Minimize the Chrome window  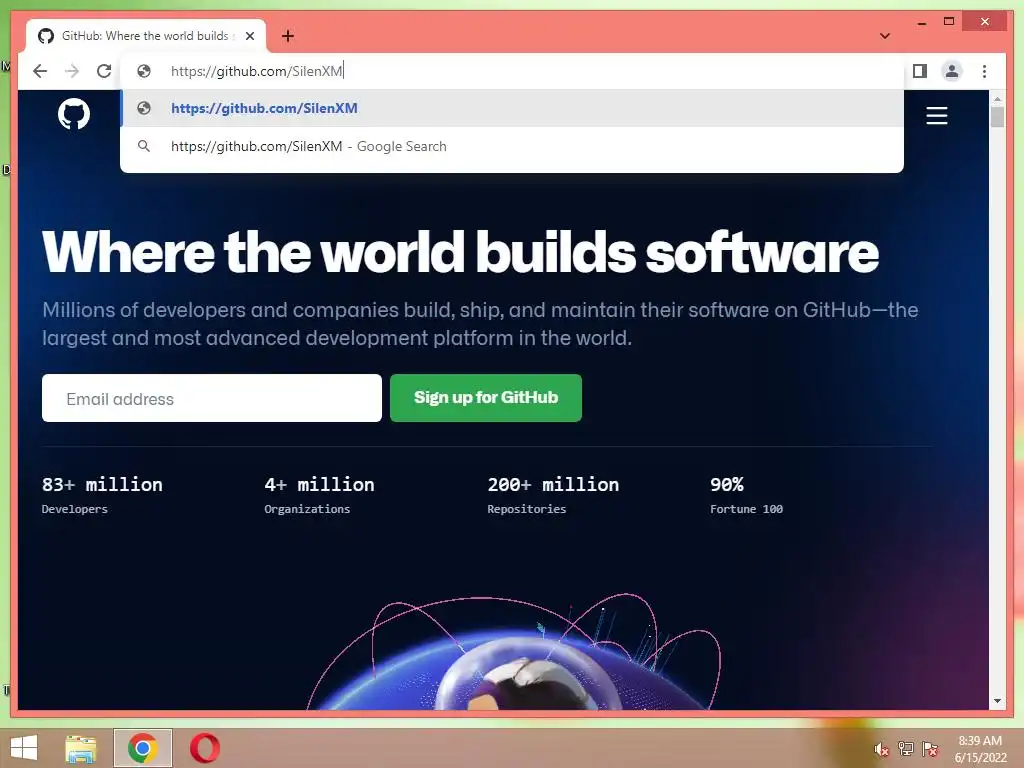921,22
